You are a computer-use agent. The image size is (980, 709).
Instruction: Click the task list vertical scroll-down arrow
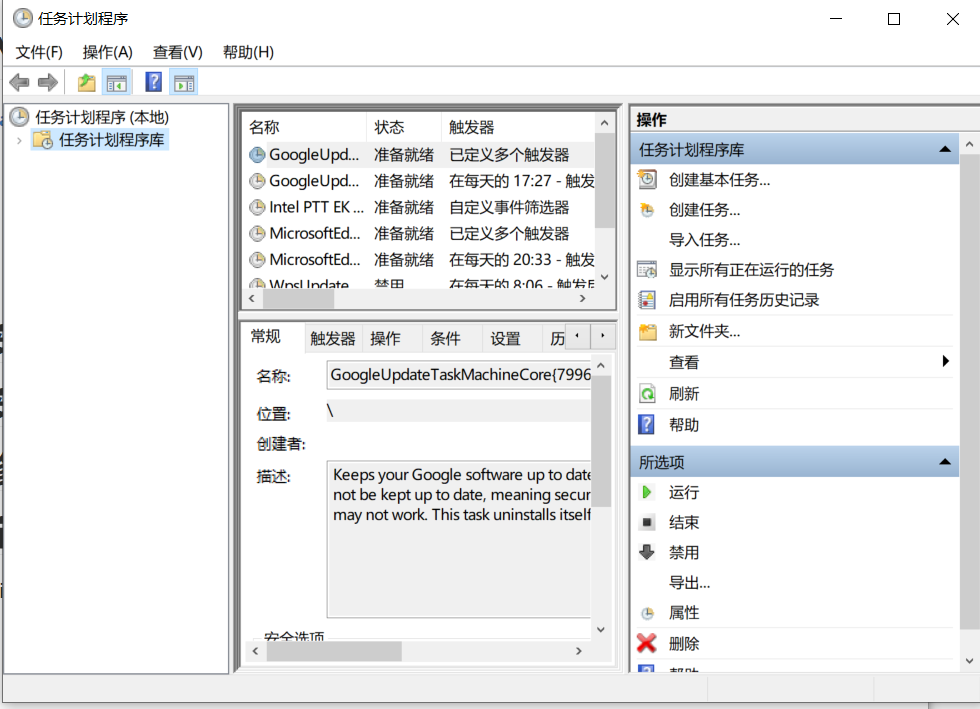click(604, 277)
